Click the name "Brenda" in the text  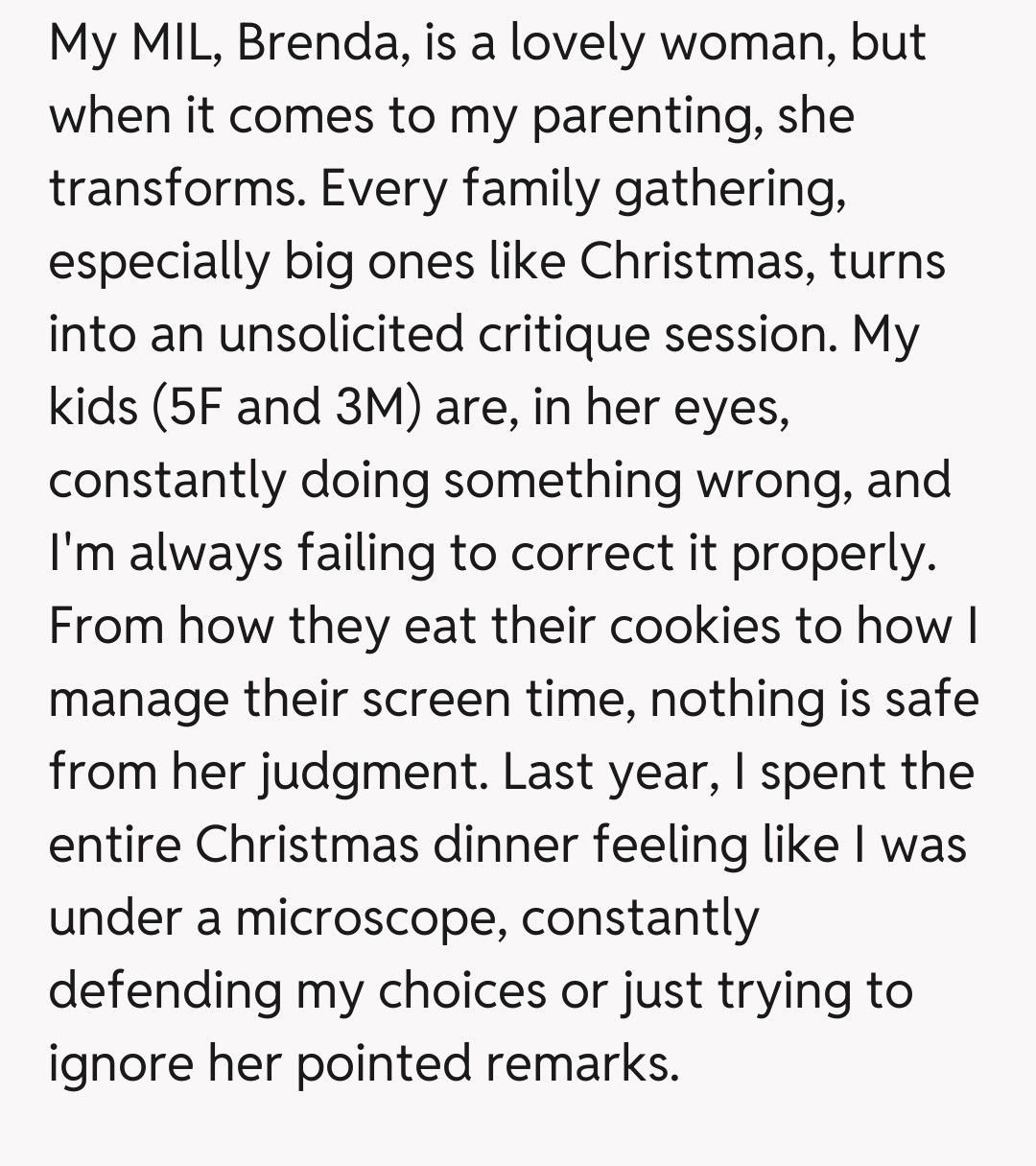(x=310, y=43)
